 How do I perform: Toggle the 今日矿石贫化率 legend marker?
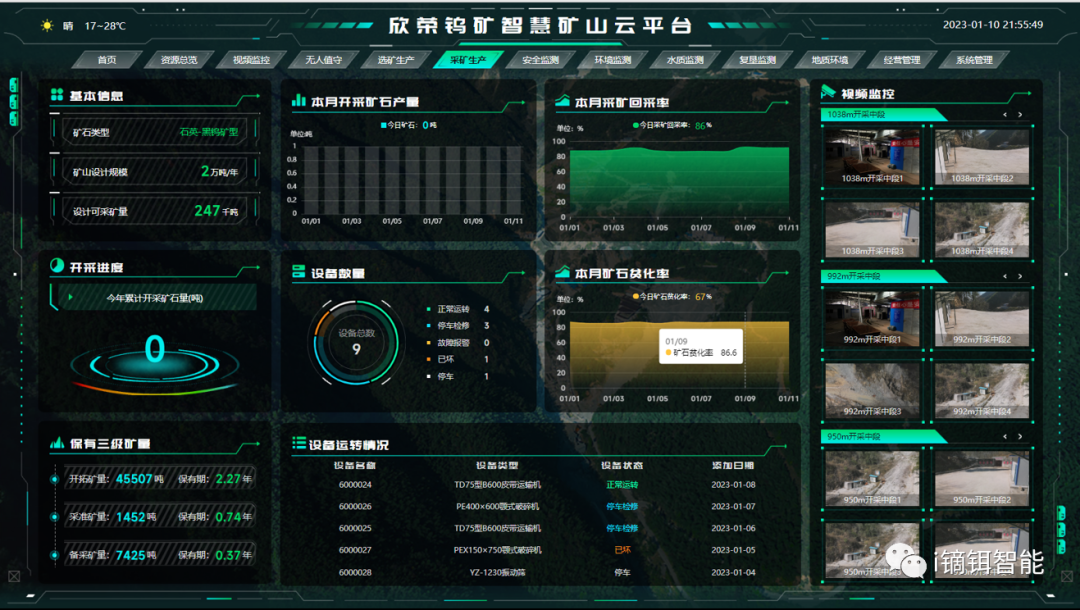636,296
